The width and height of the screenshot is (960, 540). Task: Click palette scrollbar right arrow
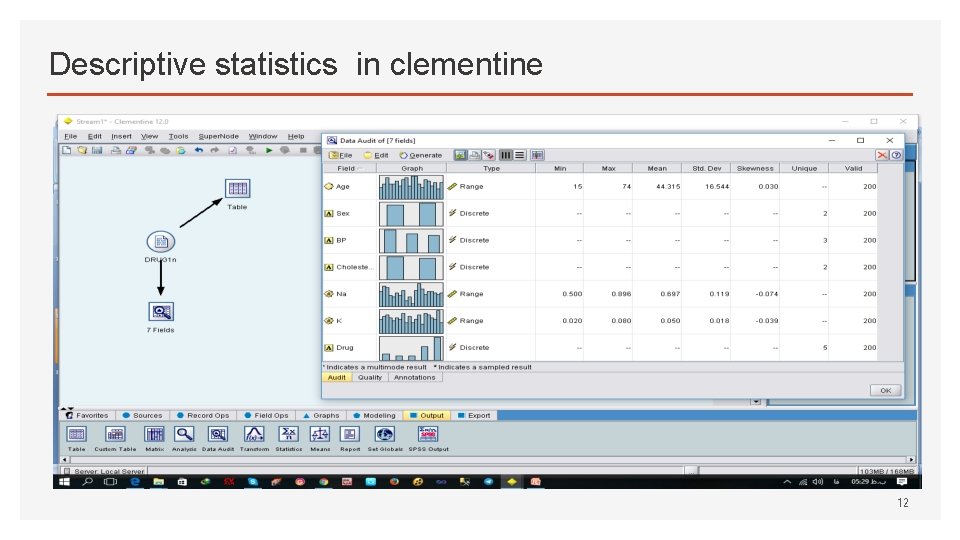click(911, 459)
